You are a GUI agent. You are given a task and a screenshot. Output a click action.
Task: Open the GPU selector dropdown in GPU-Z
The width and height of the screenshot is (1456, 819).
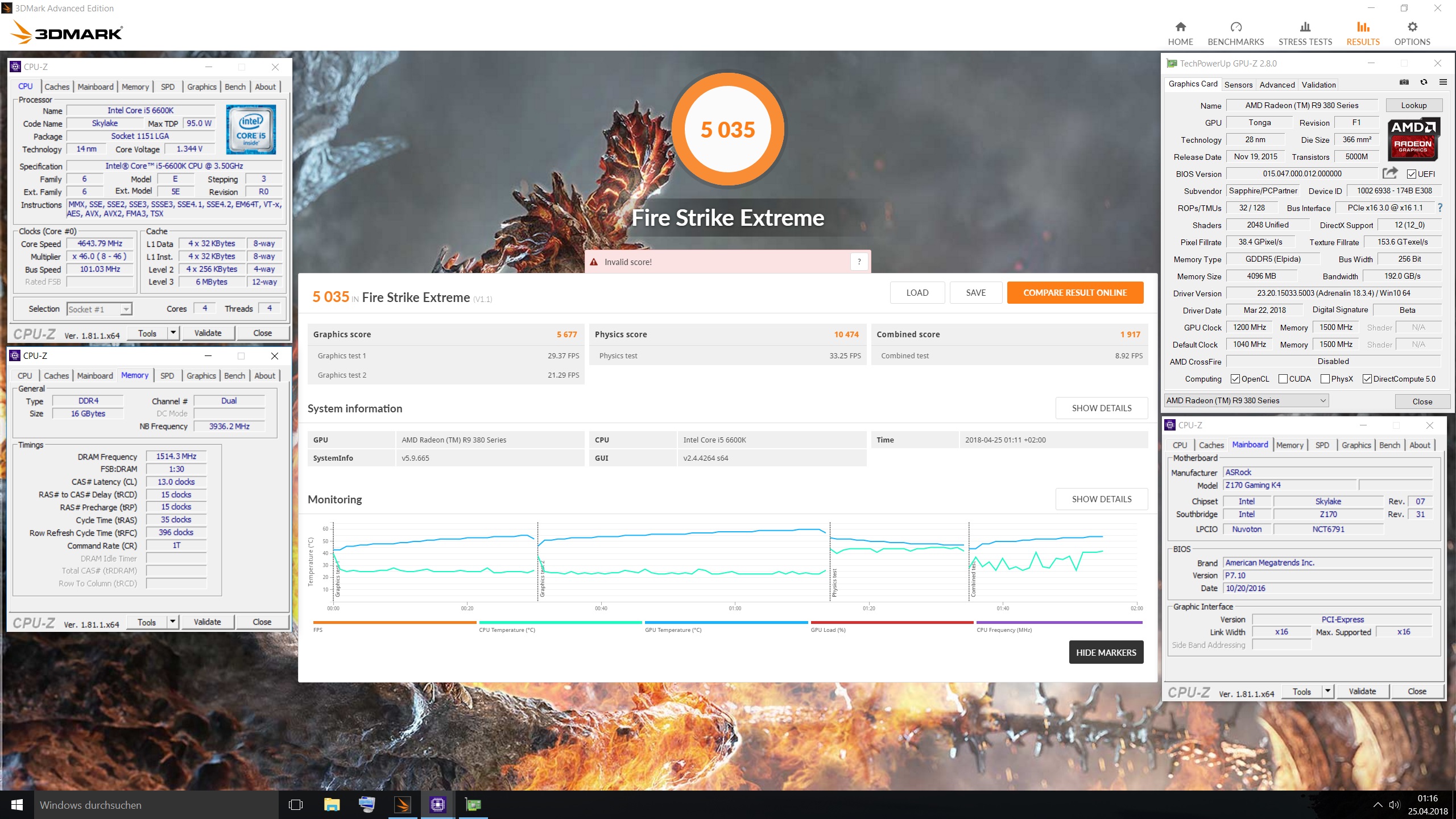tap(1246, 400)
